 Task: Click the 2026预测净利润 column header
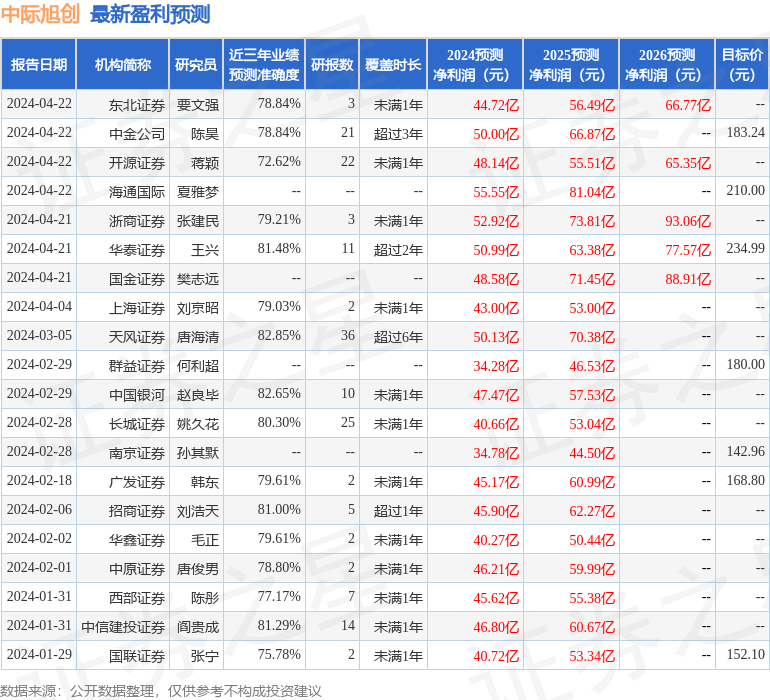click(x=667, y=65)
